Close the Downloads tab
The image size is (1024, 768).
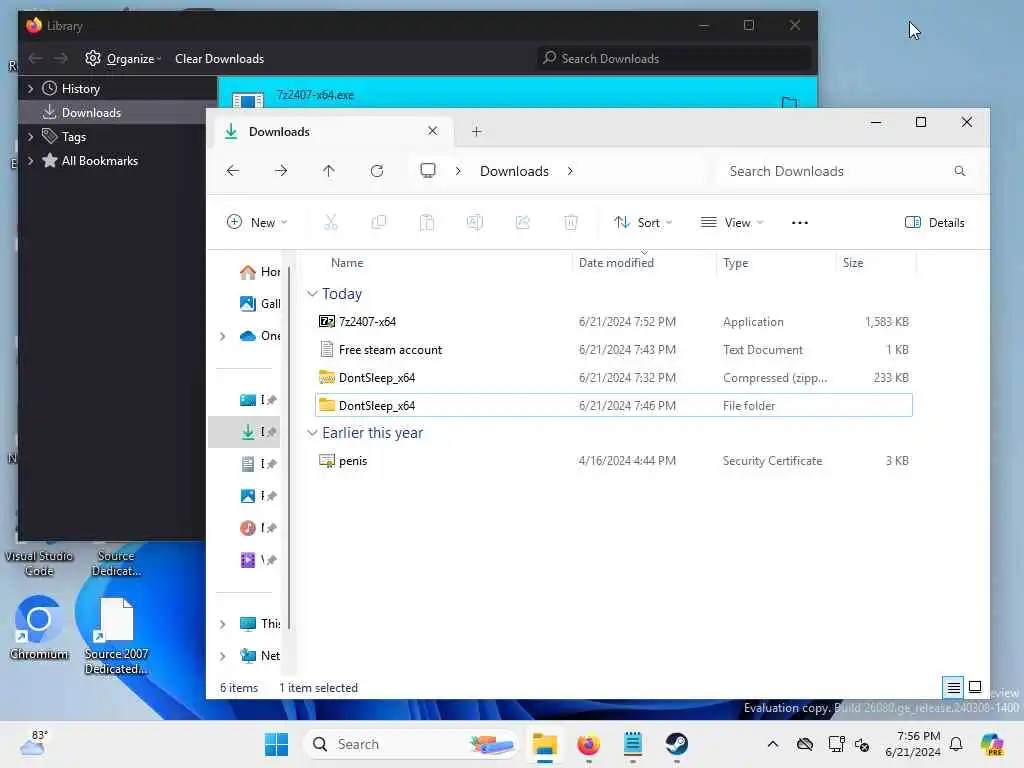[432, 131]
